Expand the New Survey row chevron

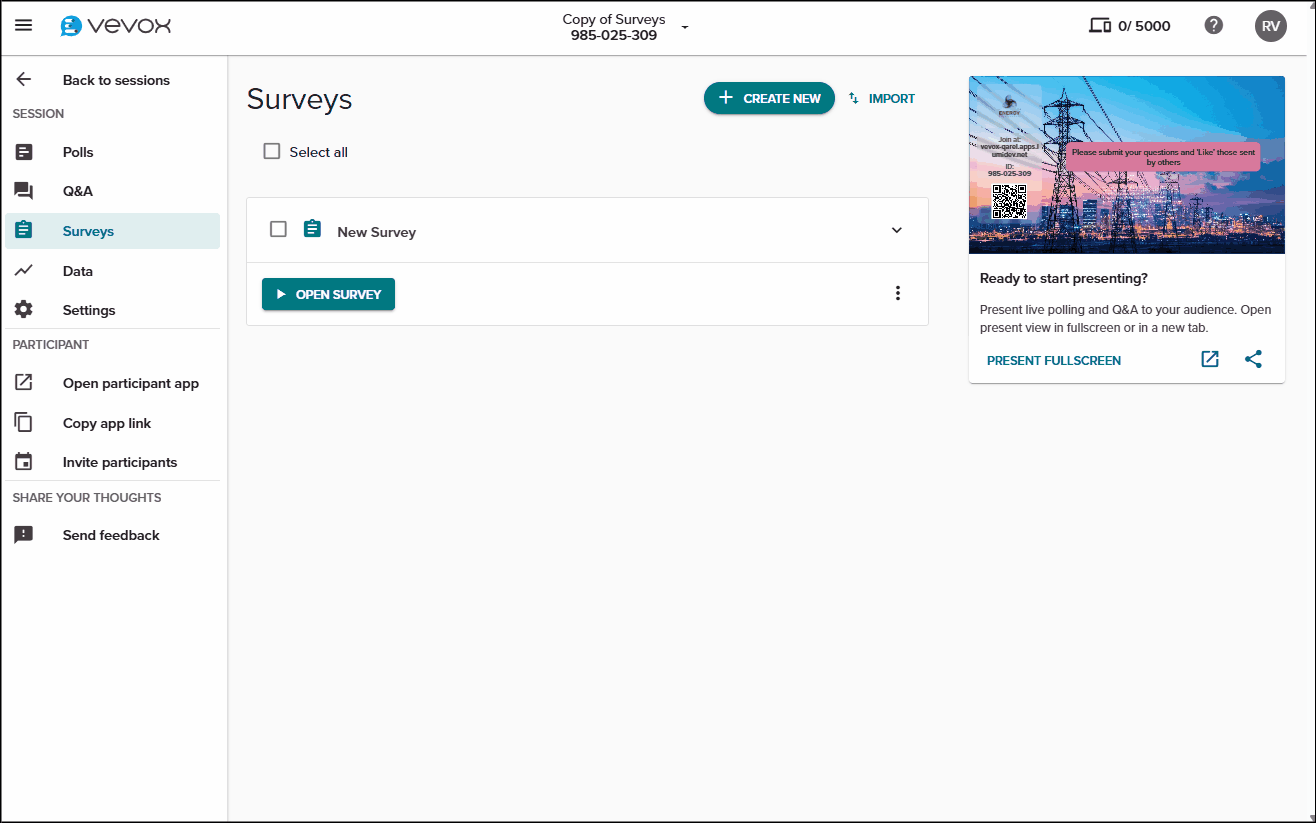pos(897,229)
